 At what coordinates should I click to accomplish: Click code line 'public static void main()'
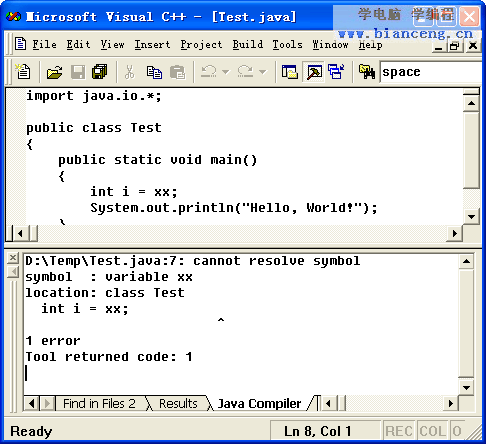coord(158,160)
